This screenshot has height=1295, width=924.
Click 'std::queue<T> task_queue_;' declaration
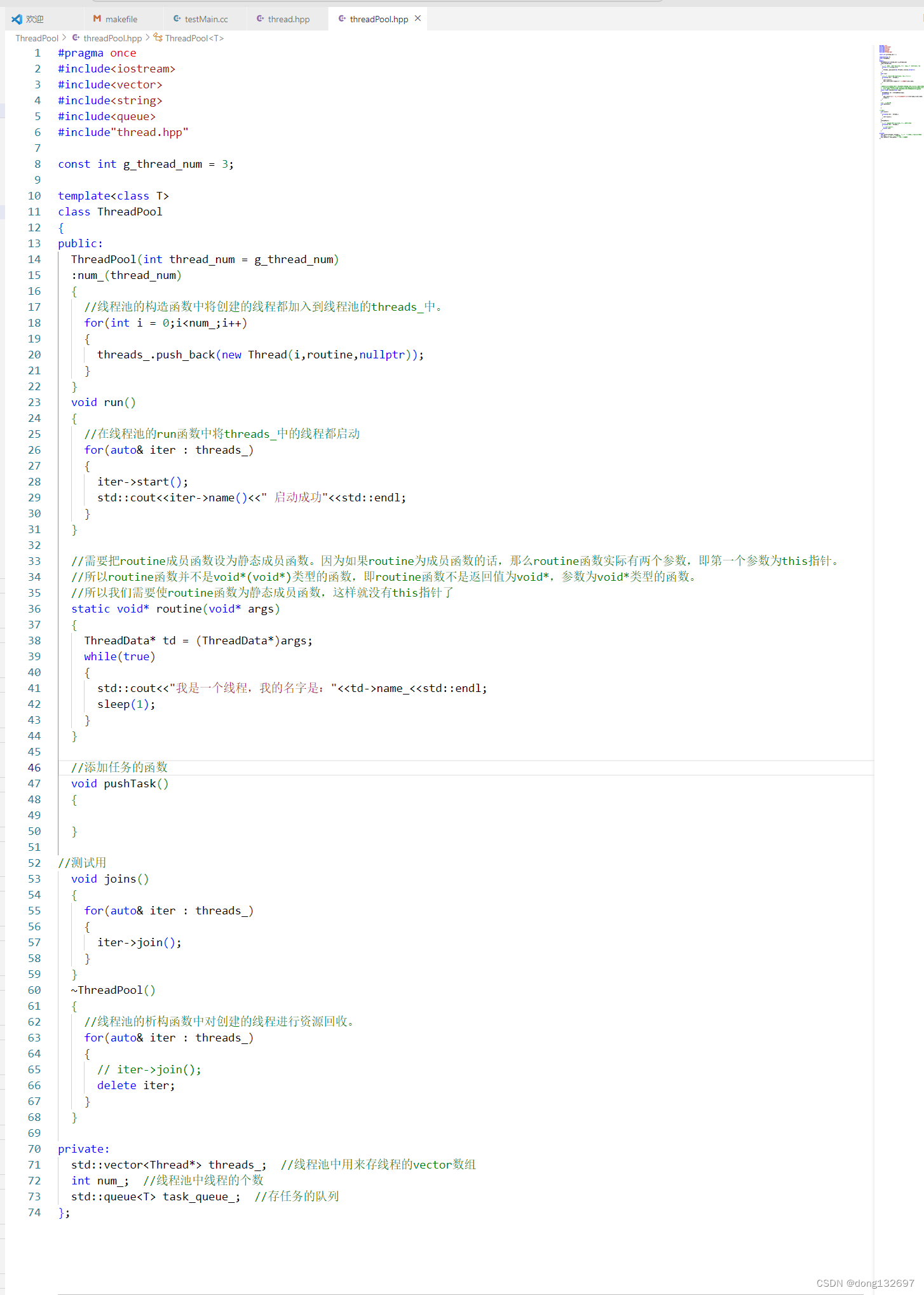pos(156,1197)
